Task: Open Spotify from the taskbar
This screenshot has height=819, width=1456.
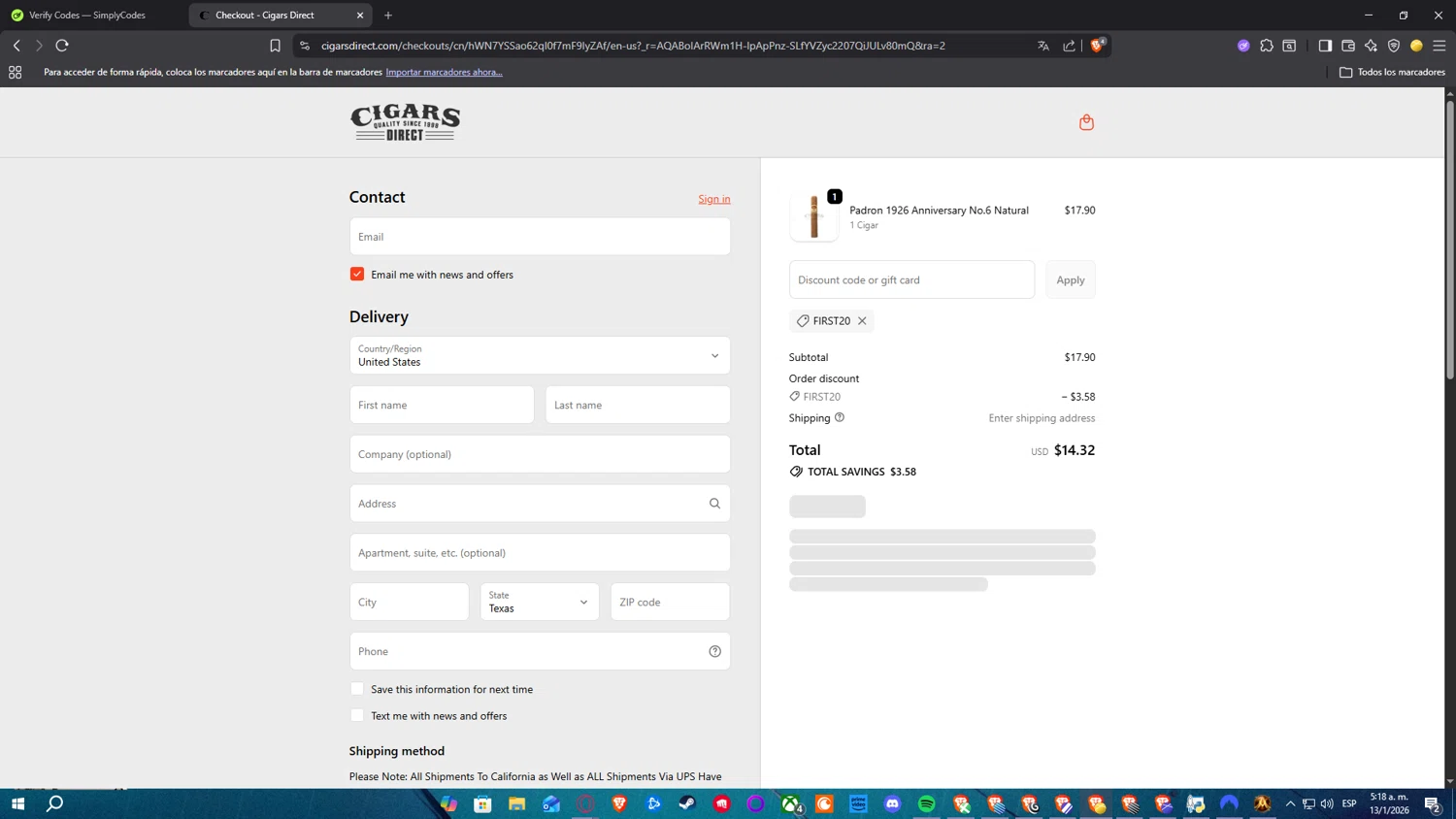Action: [926, 803]
